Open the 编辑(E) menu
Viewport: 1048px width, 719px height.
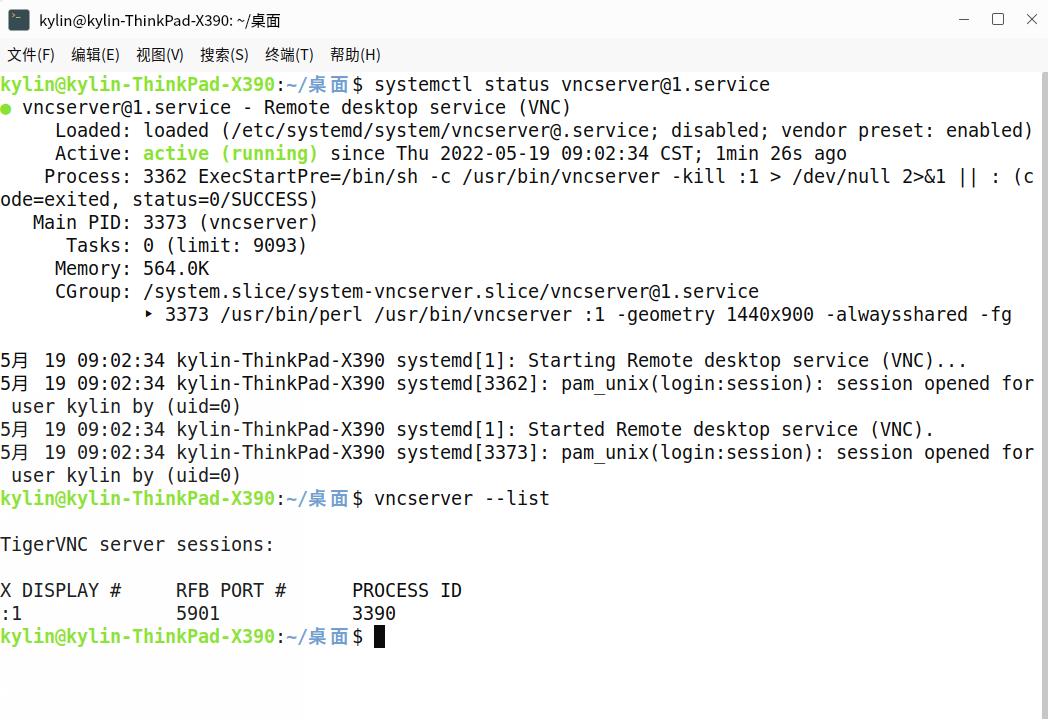point(95,55)
